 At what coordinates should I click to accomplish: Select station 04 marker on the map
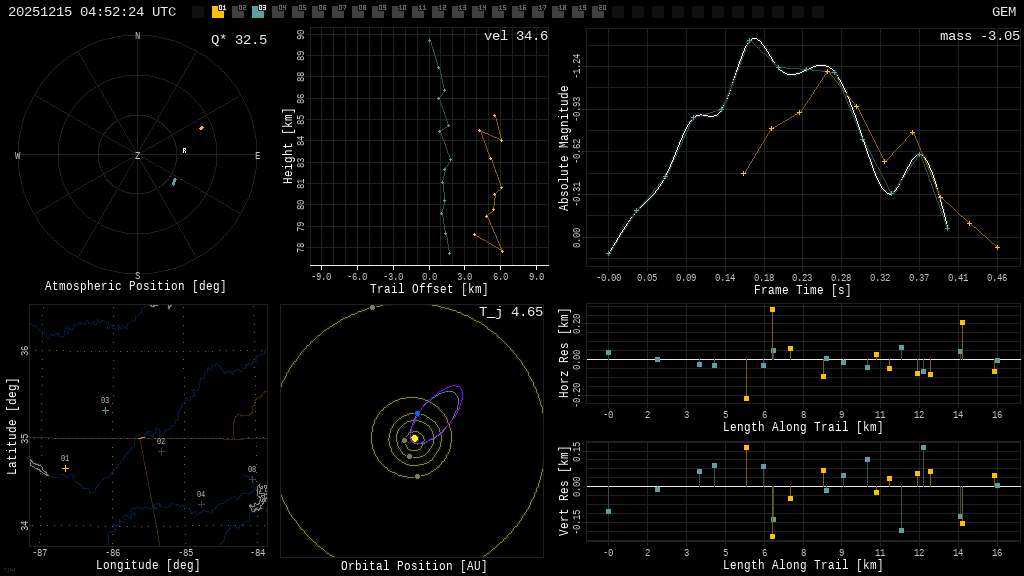[201, 504]
